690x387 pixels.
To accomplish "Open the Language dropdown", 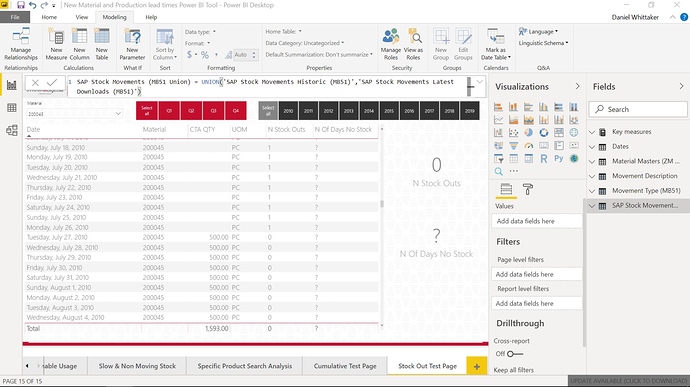I will click(x=538, y=32).
